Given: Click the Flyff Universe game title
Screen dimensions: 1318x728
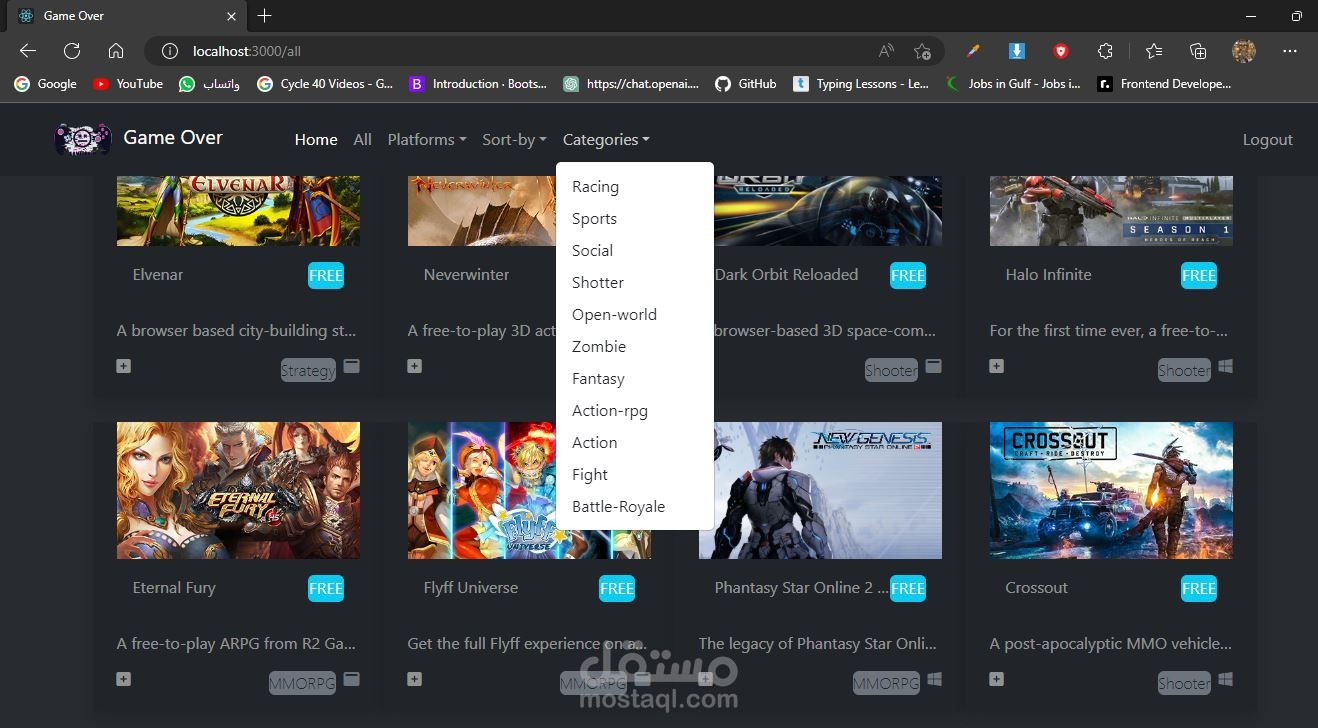Looking at the screenshot, I should (471, 588).
